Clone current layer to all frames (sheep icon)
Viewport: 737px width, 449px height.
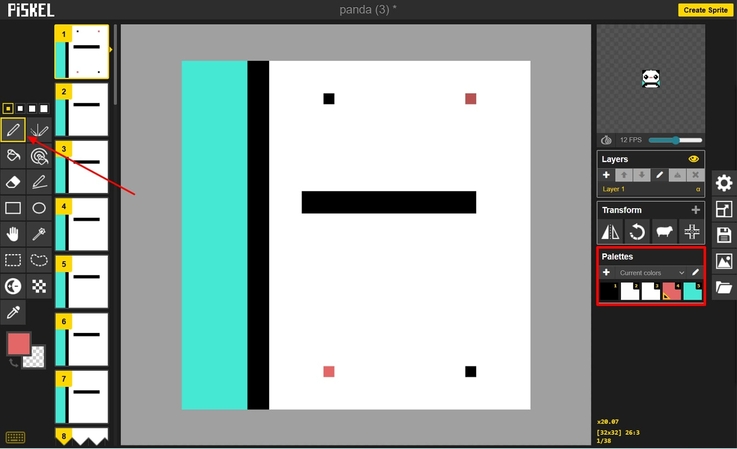click(664, 232)
